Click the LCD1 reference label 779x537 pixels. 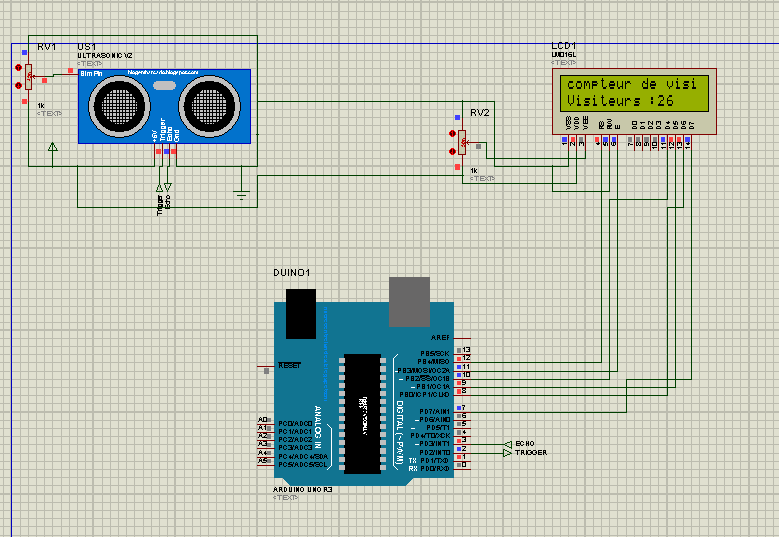[563, 47]
